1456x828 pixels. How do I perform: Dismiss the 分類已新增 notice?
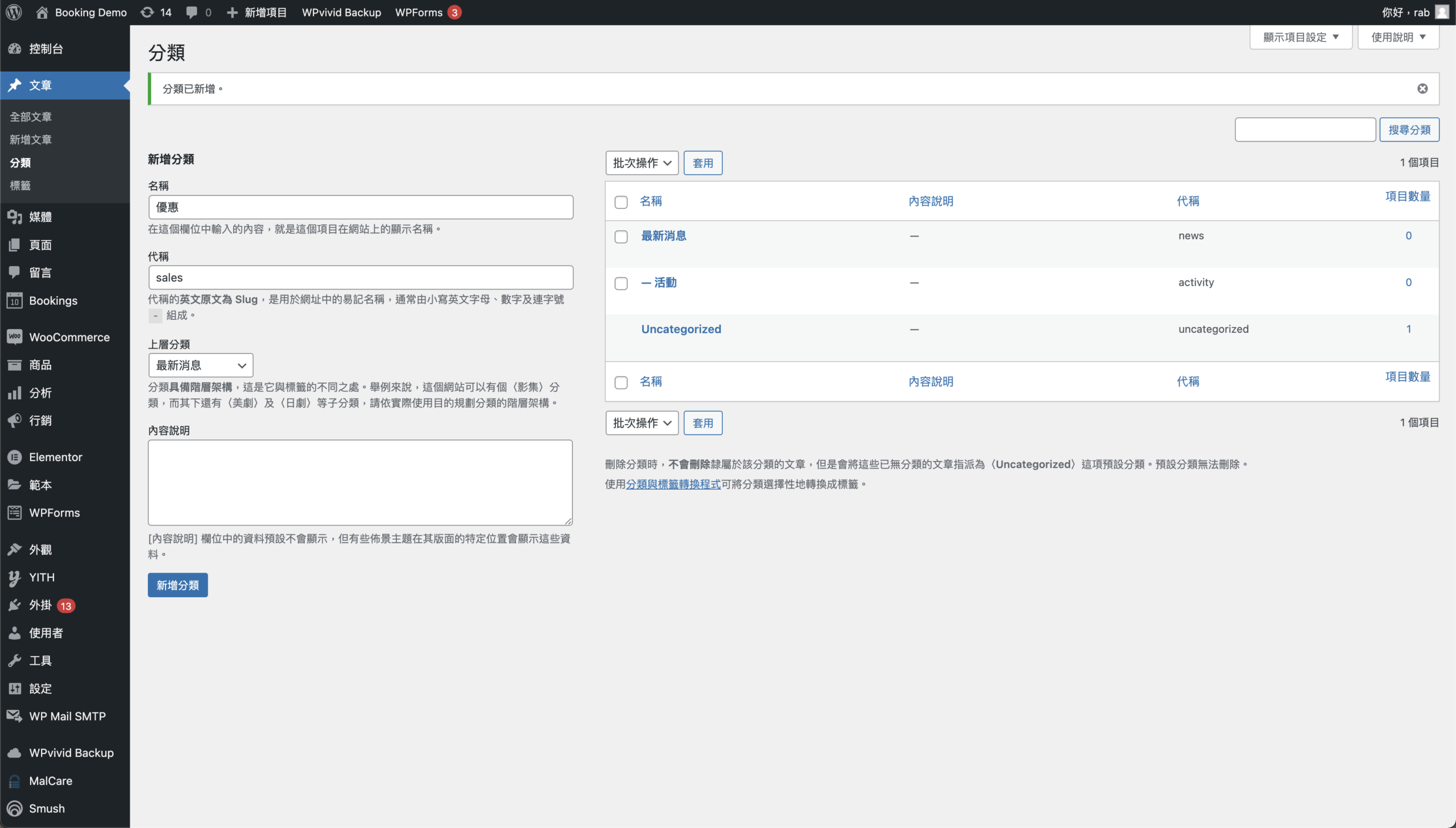click(x=1422, y=89)
